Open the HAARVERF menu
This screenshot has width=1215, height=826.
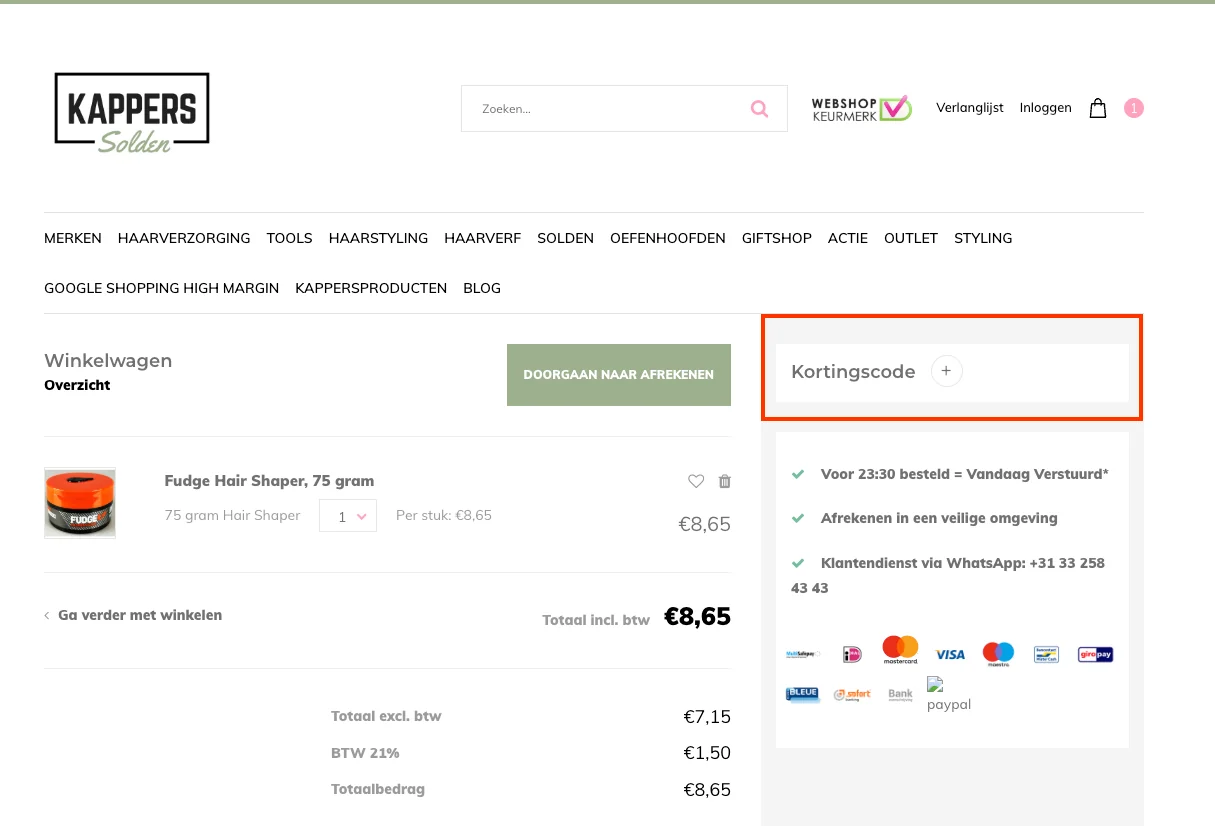483,238
